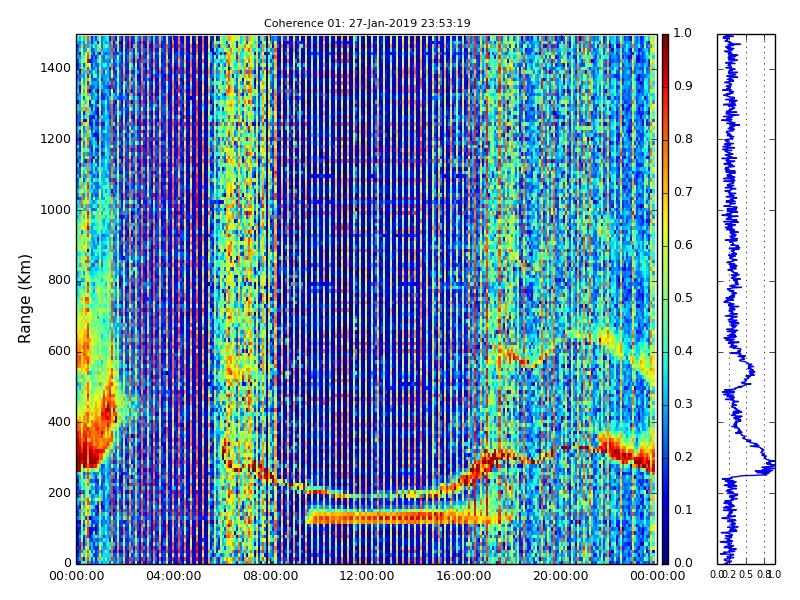Screen dimensions: 800x600
Task: Click the dark blue bottom of the colorbar
Action: tap(665, 556)
